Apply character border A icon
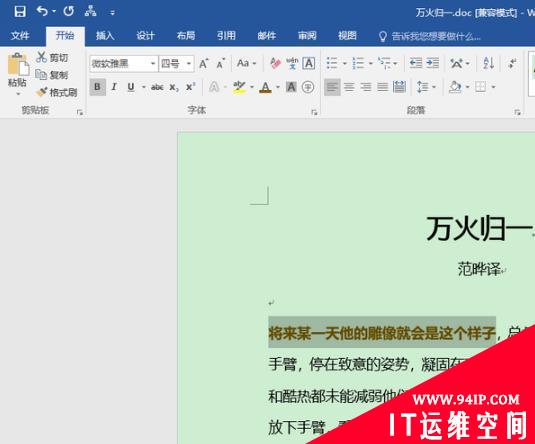The image size is (535, 444). [x=309, y=63]
